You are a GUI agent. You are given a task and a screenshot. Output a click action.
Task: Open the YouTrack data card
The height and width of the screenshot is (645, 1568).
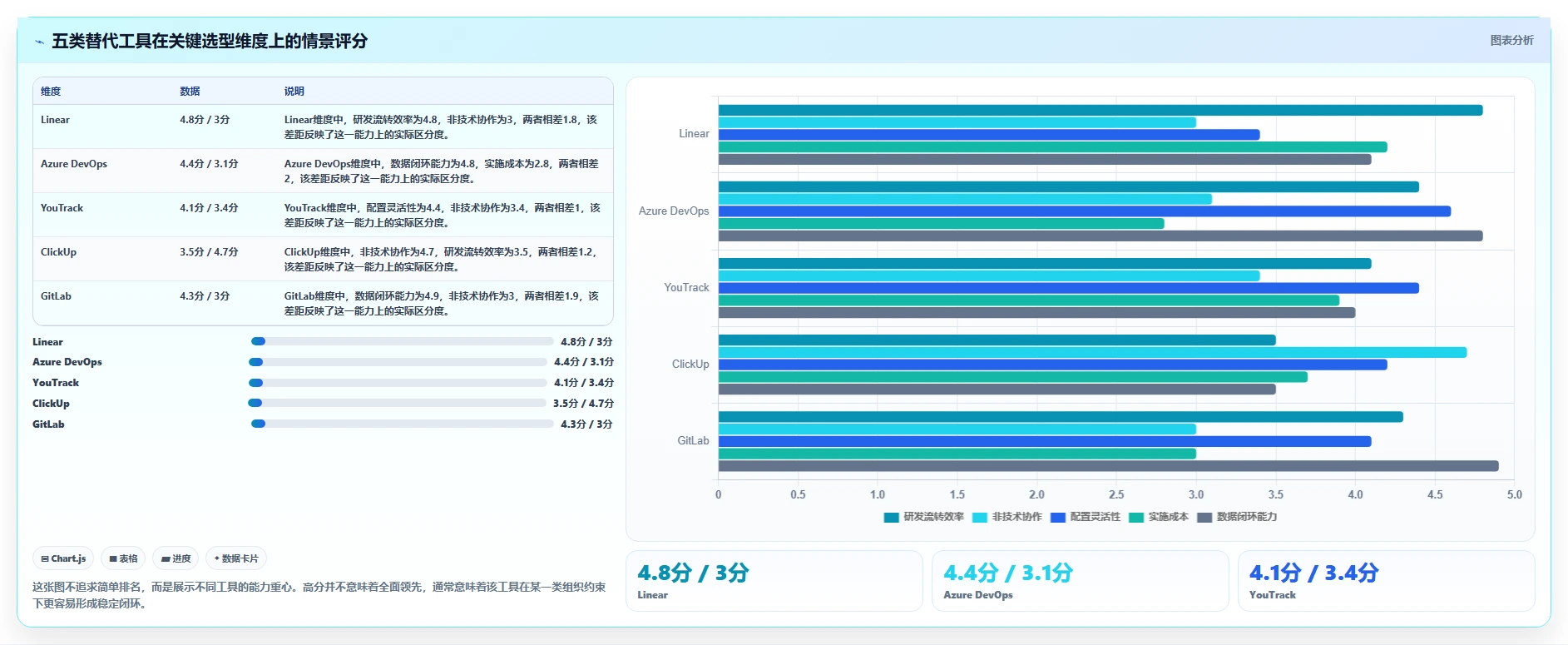tap(1387, 581)
